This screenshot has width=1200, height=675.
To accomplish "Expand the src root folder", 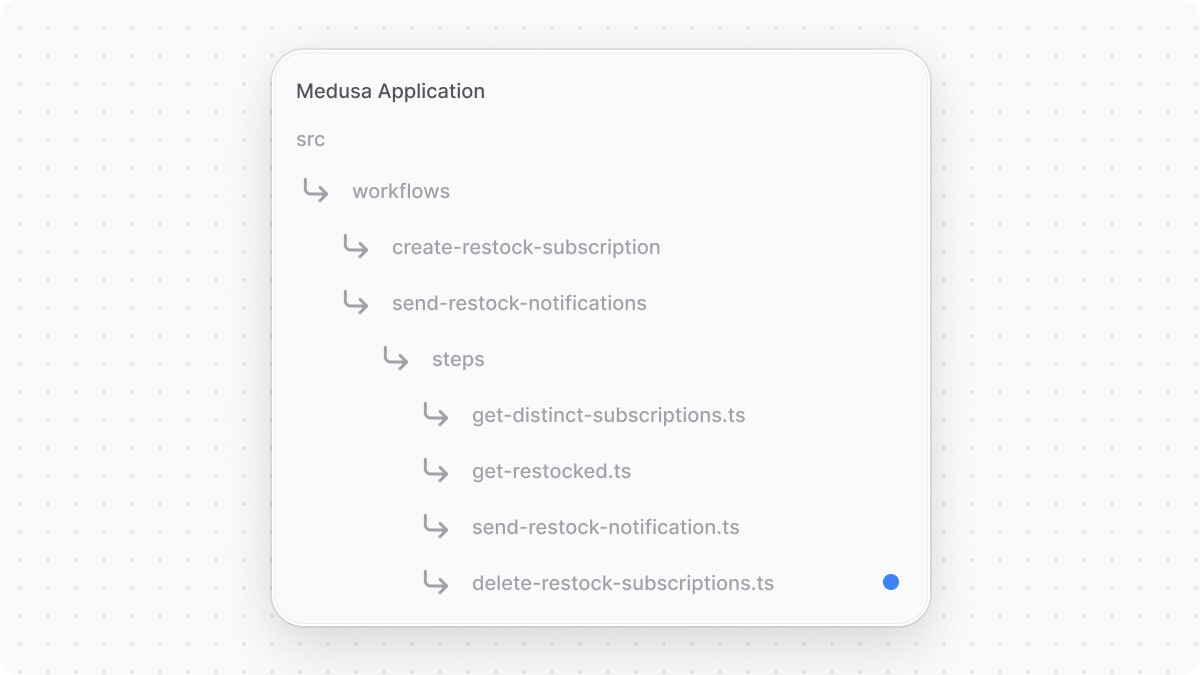I will [310, 139].
